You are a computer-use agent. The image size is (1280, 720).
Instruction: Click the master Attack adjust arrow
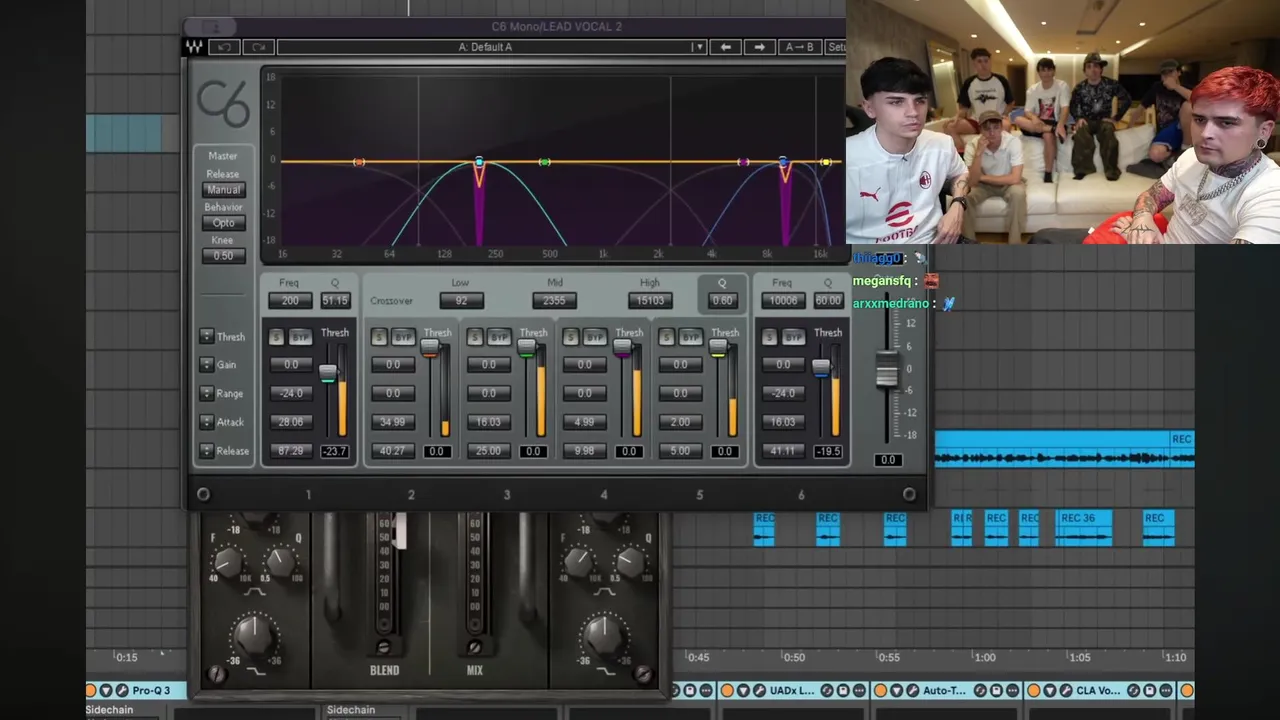(206, 422)
